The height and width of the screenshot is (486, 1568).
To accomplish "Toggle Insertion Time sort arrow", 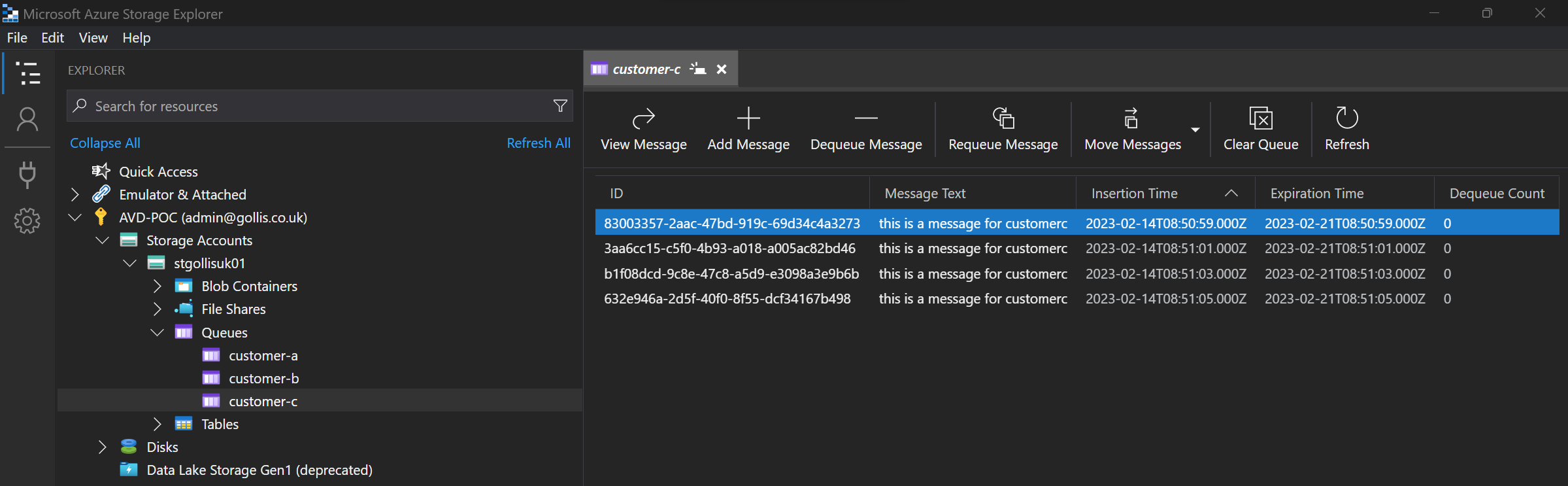I will (x=1231, y=193).
